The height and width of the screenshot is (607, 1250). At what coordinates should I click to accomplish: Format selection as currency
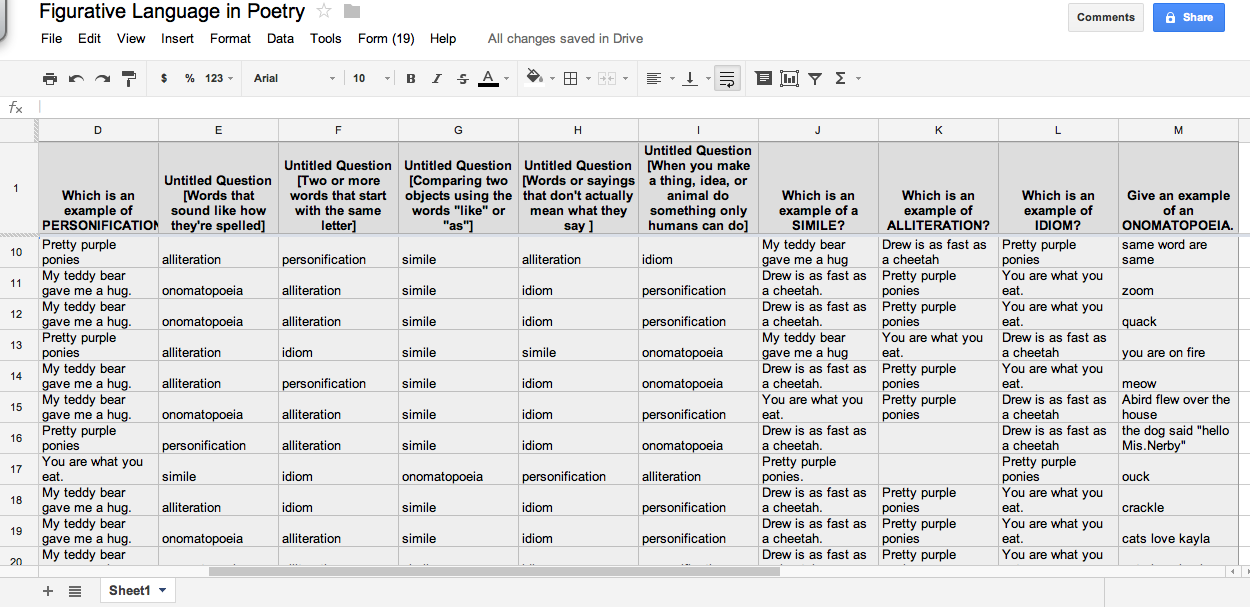pos(163,78)
